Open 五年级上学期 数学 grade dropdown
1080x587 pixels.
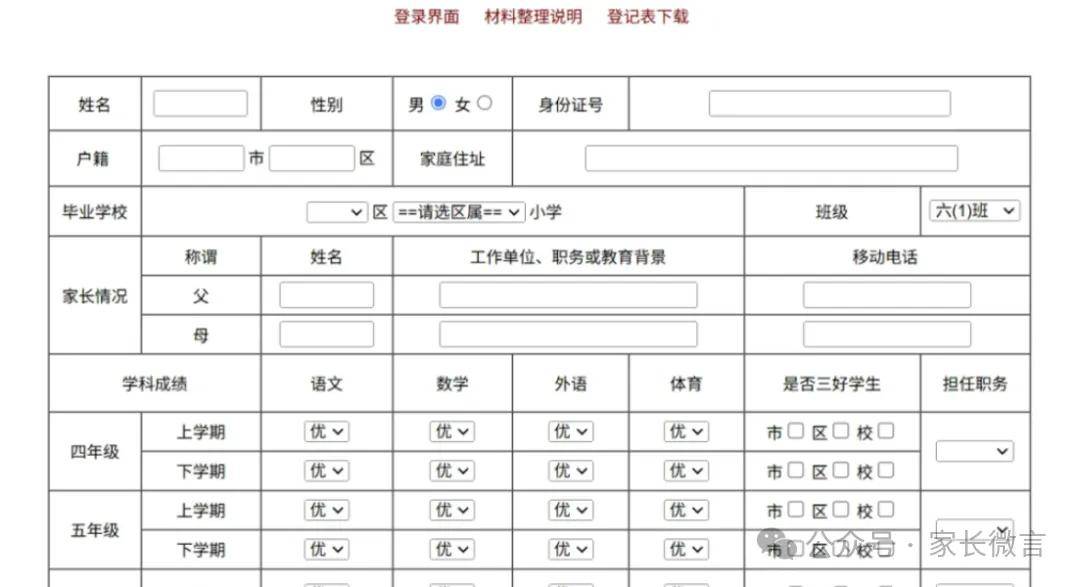tap(452, 510)
